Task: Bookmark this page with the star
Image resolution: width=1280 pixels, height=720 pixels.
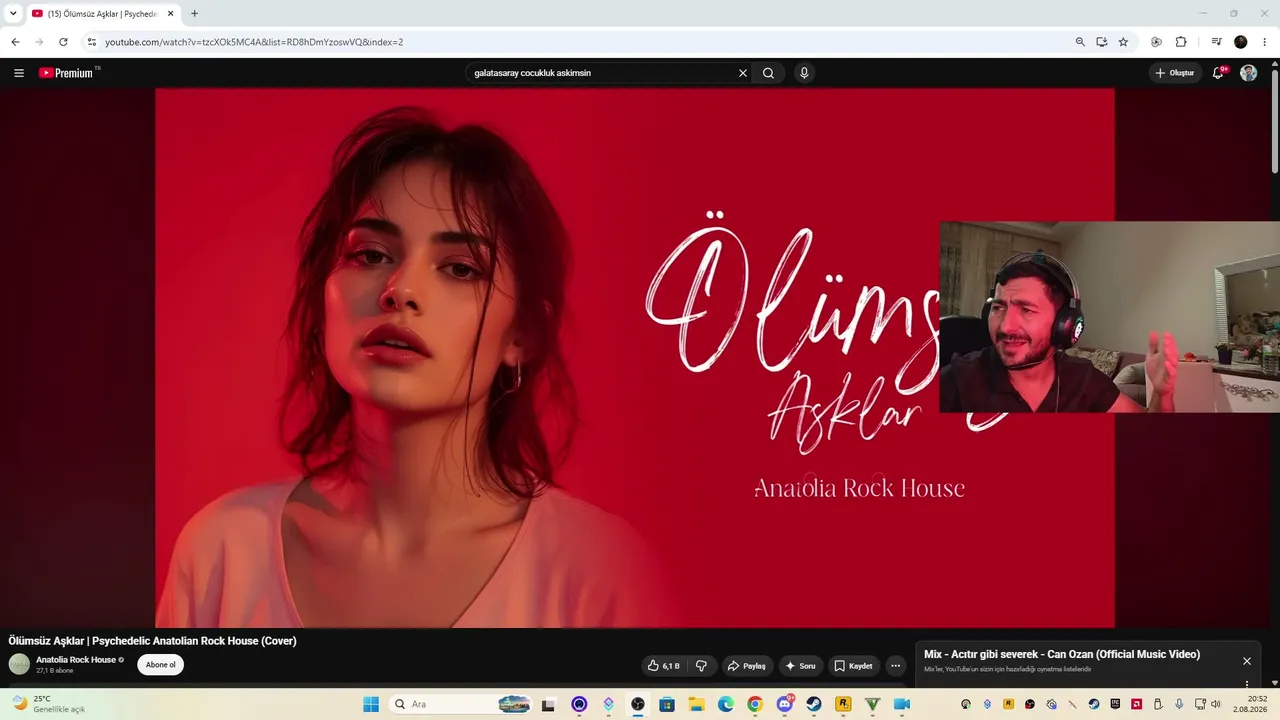Action: [x=1123, y=42]
